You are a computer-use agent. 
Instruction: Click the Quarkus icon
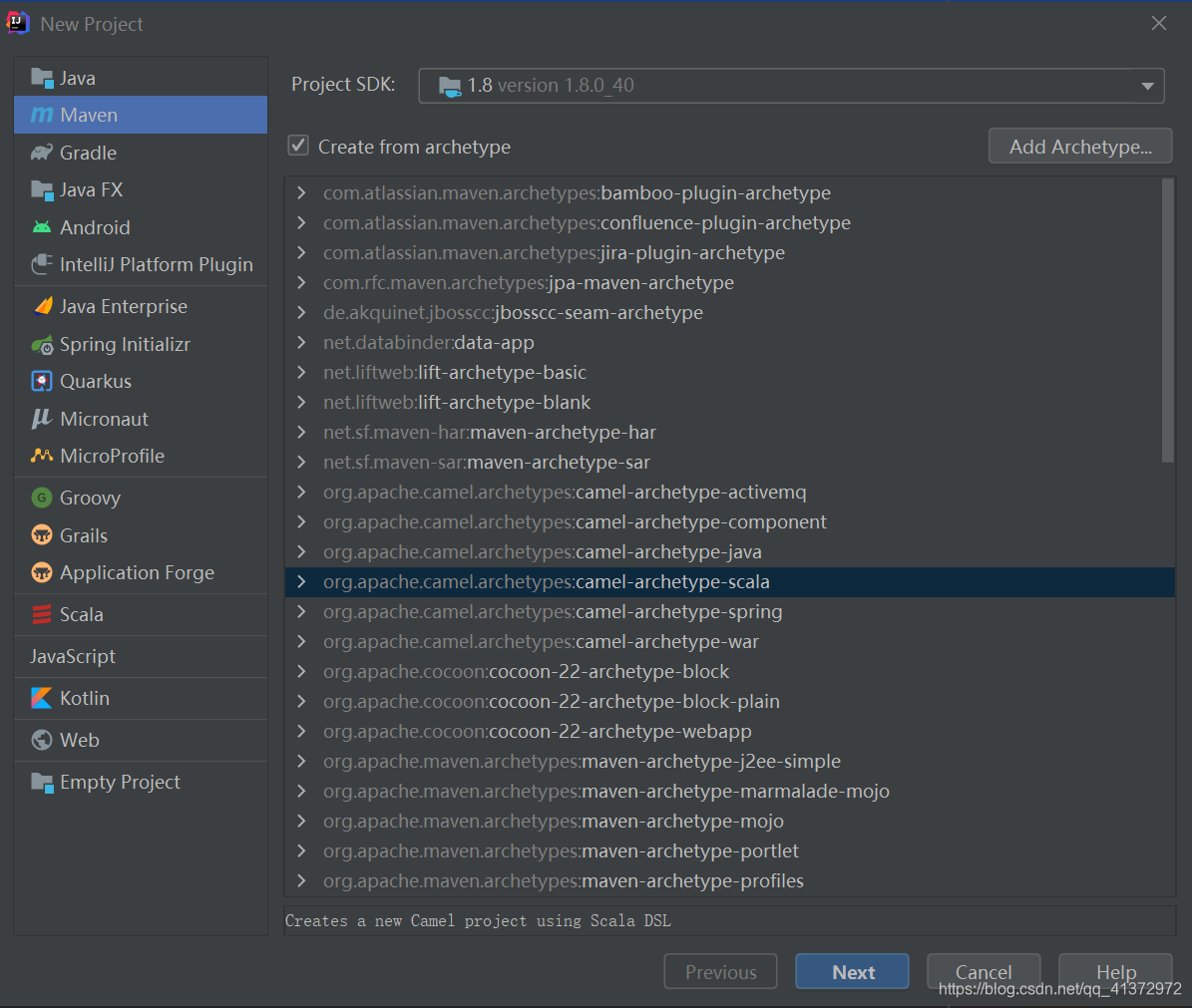pyautogui.click(x=42, y=381)
